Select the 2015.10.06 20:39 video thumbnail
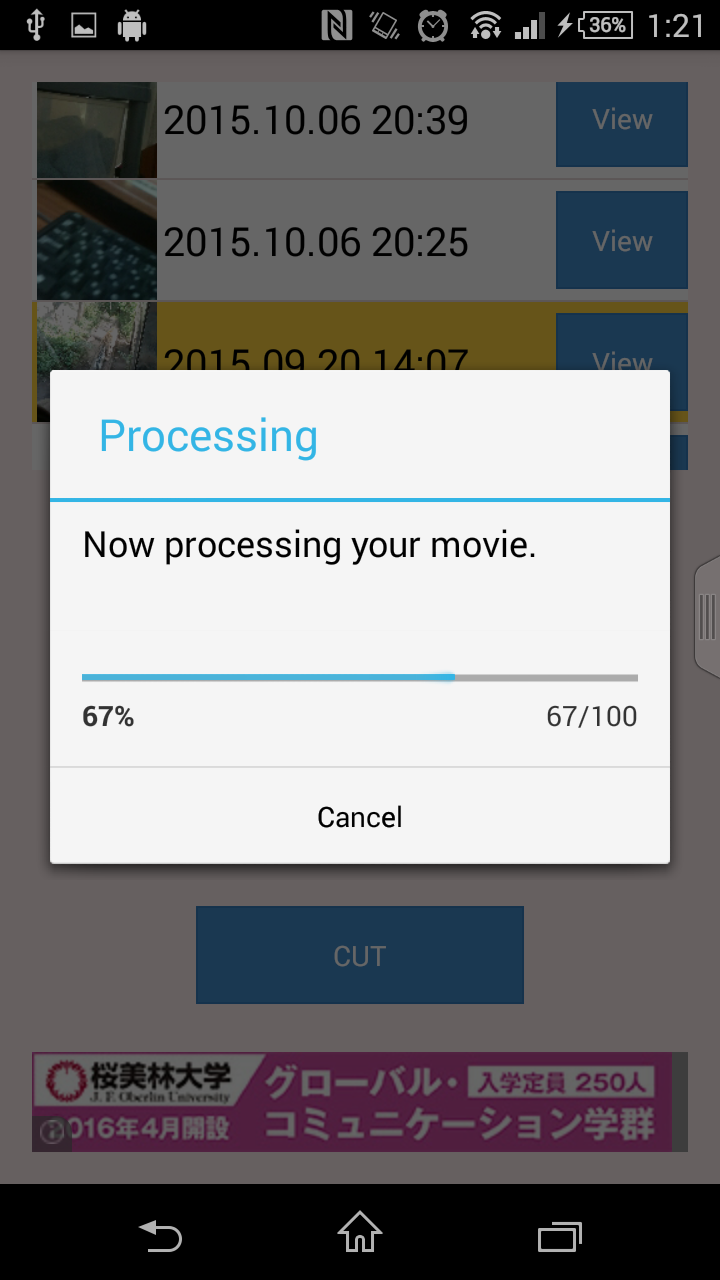This screenshot has height=1280, width=720. tap(97, 130)
